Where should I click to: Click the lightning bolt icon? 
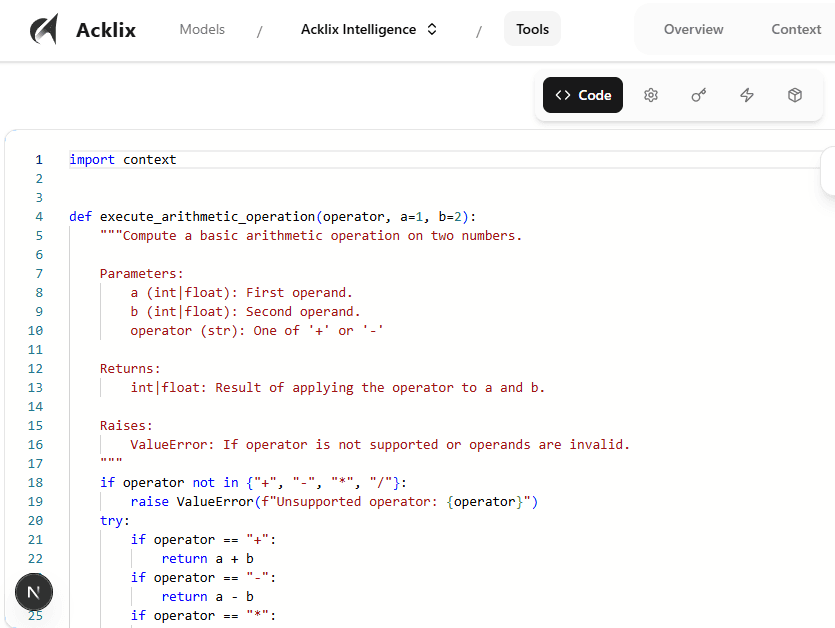click(x=747, y=95)
